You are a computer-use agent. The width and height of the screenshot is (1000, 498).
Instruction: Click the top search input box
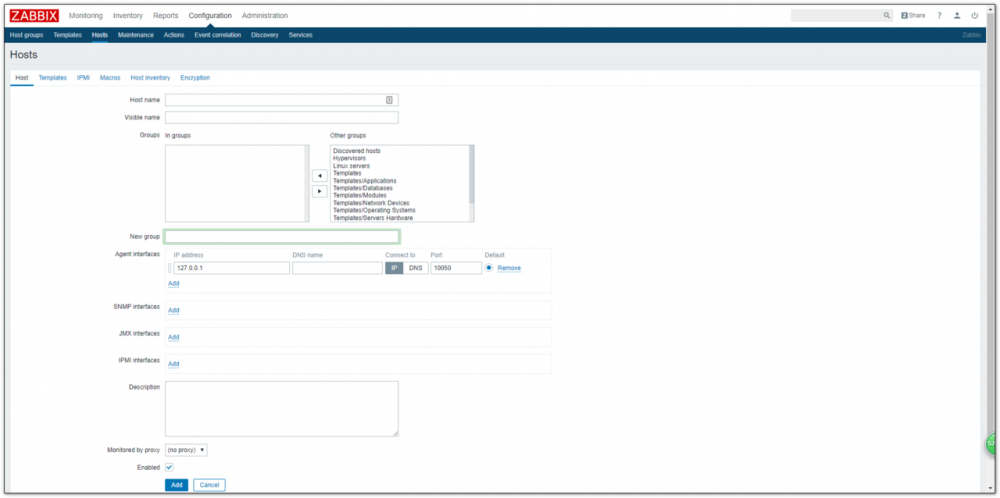[x=842, y=15]
